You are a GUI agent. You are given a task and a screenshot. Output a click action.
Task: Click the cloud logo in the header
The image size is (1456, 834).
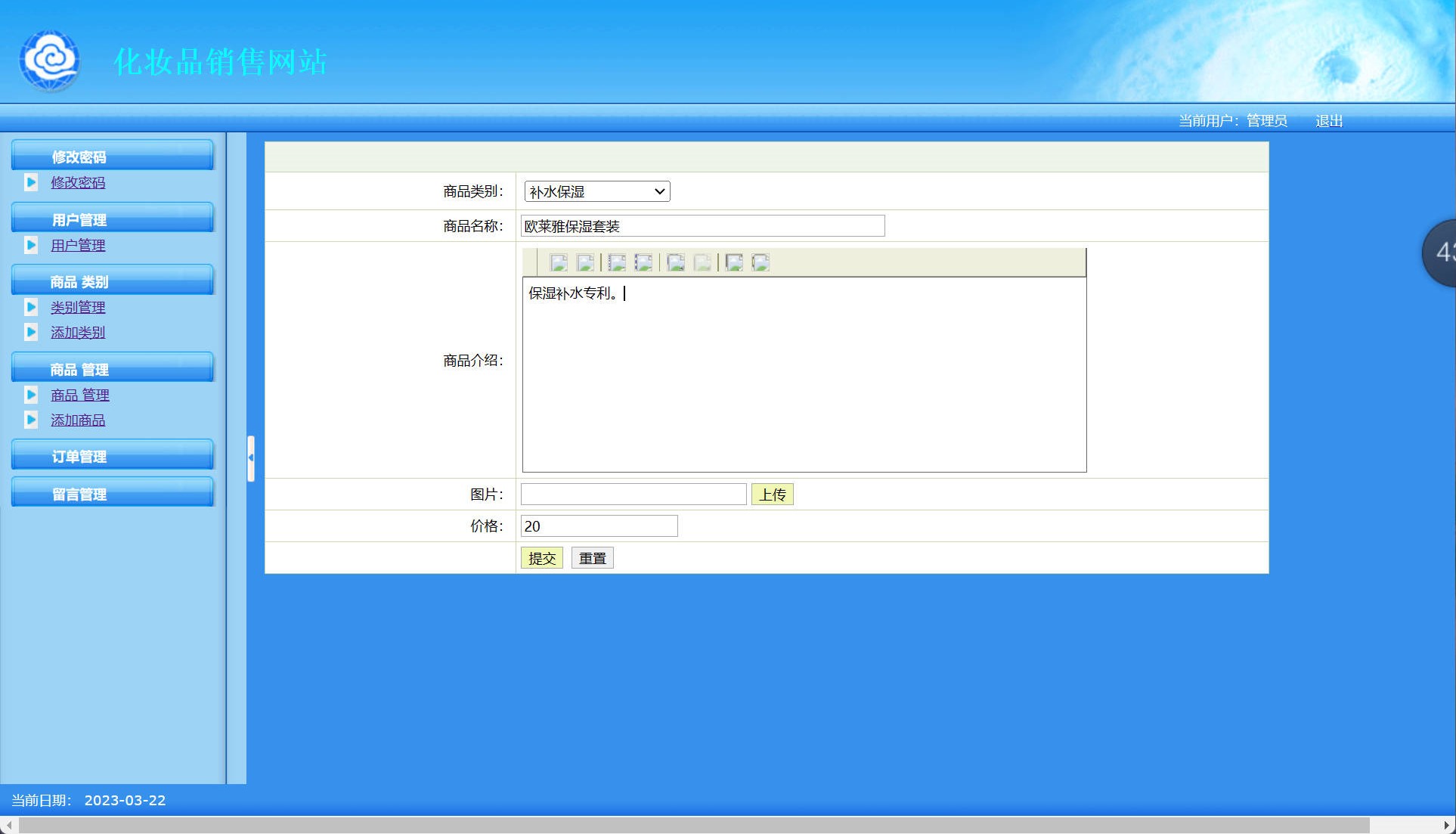pos(50,60)
